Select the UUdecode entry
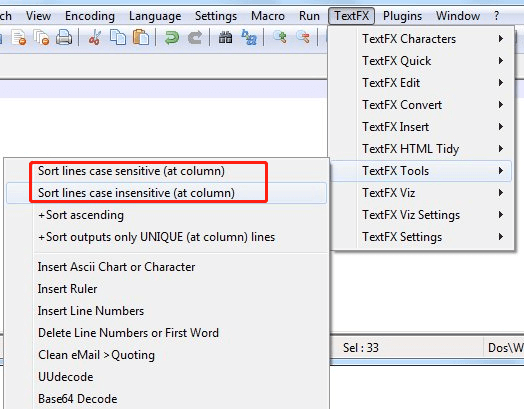 (166, 377)
